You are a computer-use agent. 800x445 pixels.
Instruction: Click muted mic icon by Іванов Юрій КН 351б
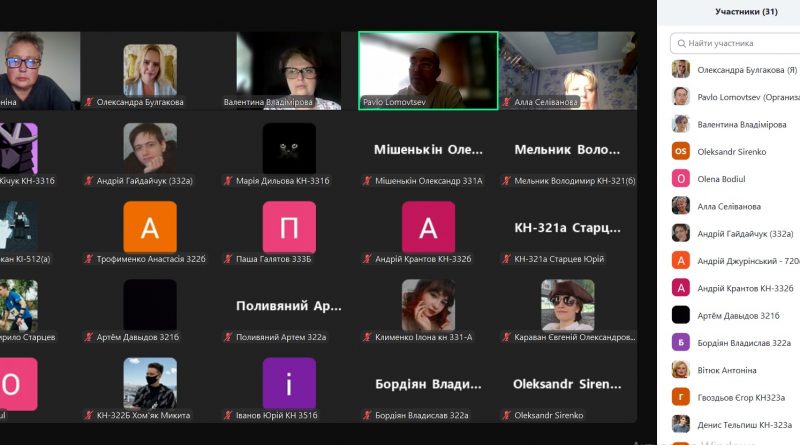point(229,415)
